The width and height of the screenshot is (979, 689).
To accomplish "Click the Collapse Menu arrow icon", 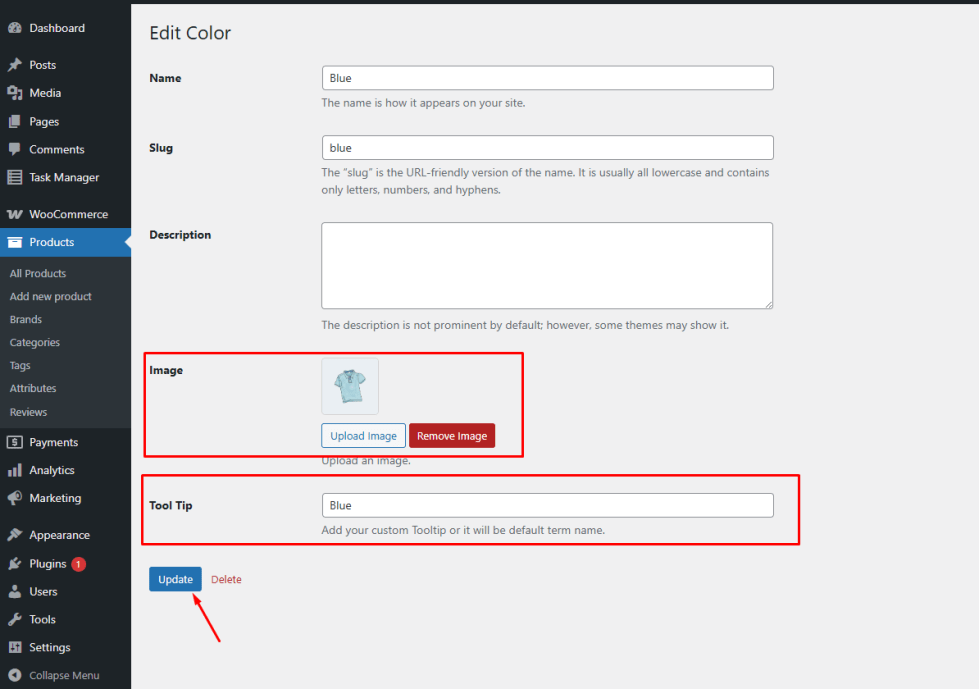I will click(15, 675).
